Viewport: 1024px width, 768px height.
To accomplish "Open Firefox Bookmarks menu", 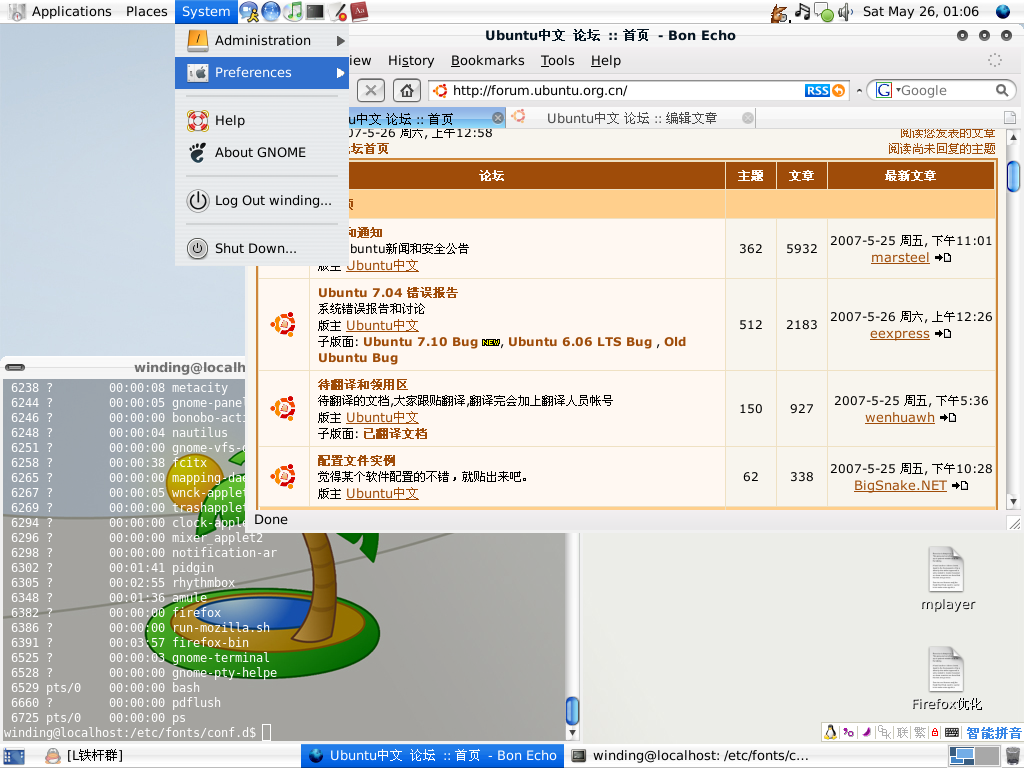I will (487, 61).
